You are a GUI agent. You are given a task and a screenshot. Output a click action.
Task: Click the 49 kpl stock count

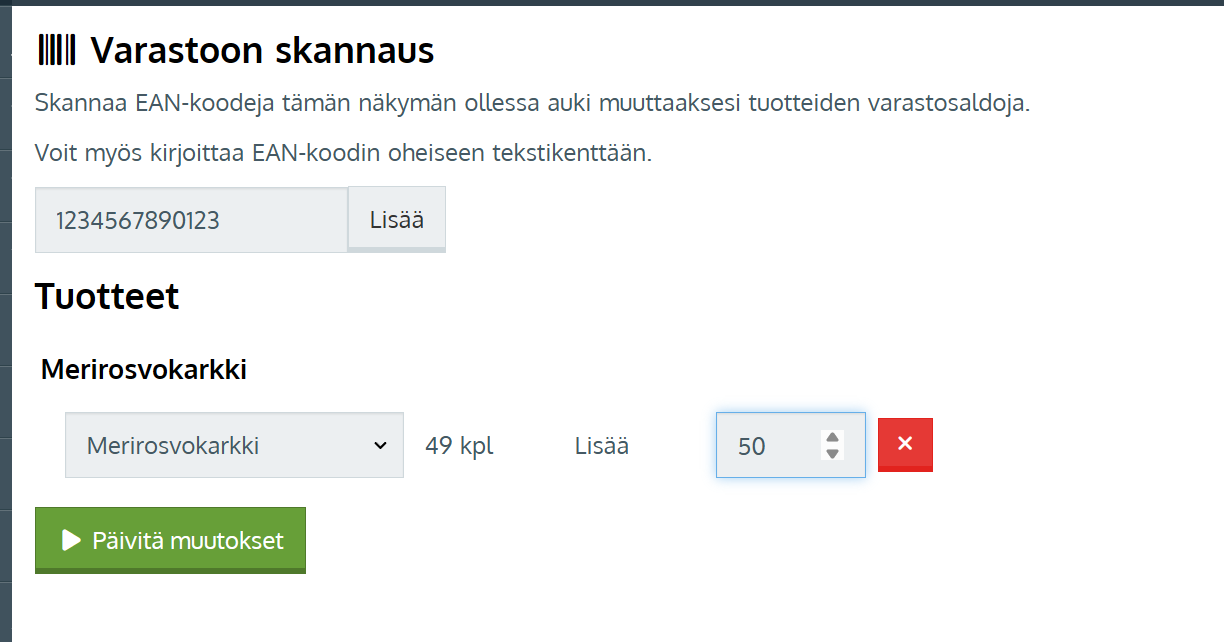[x=459, y=445]
